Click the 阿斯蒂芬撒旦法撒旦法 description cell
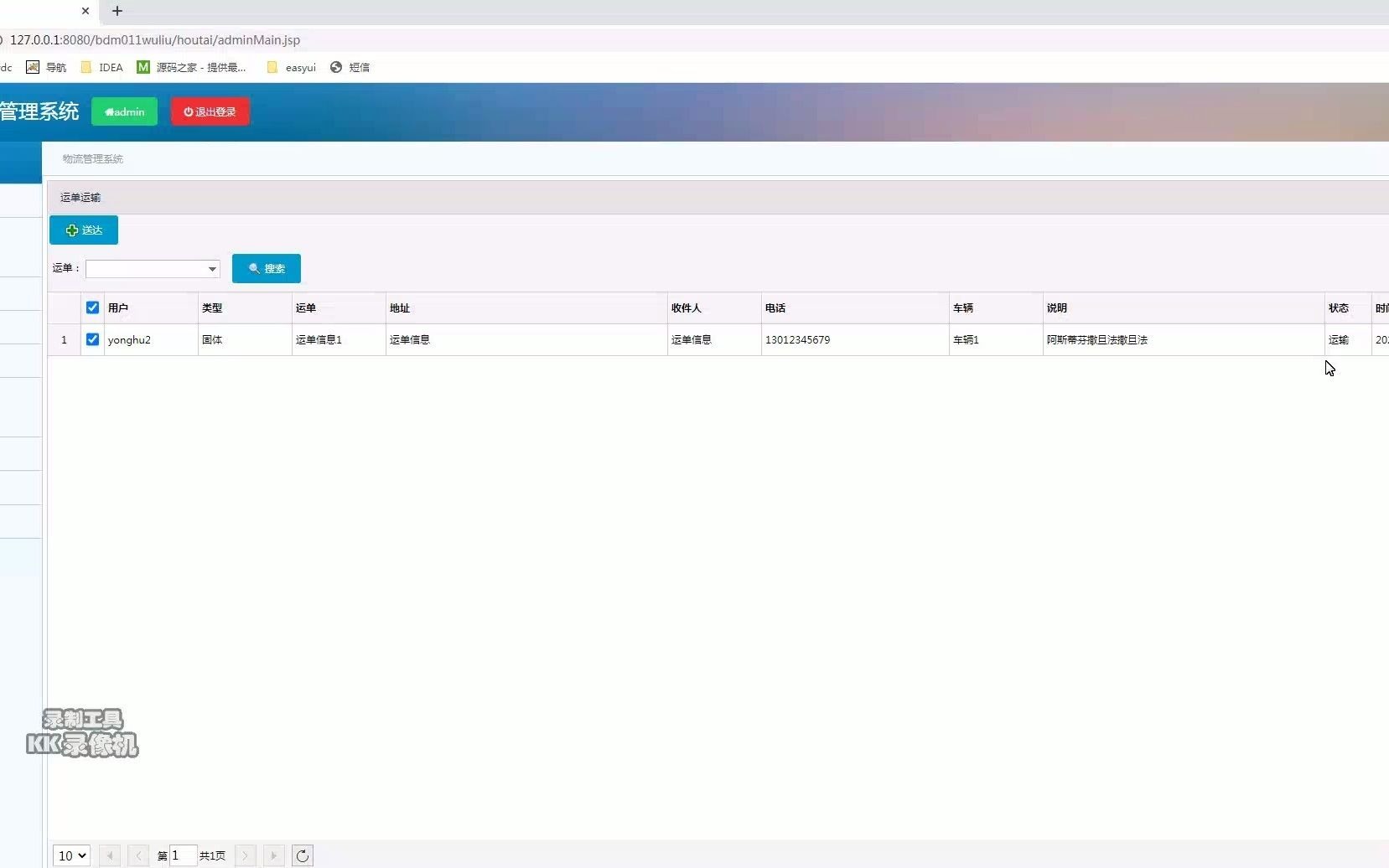The width and height of the screenshot is (1389, 868). [1184, 340]
